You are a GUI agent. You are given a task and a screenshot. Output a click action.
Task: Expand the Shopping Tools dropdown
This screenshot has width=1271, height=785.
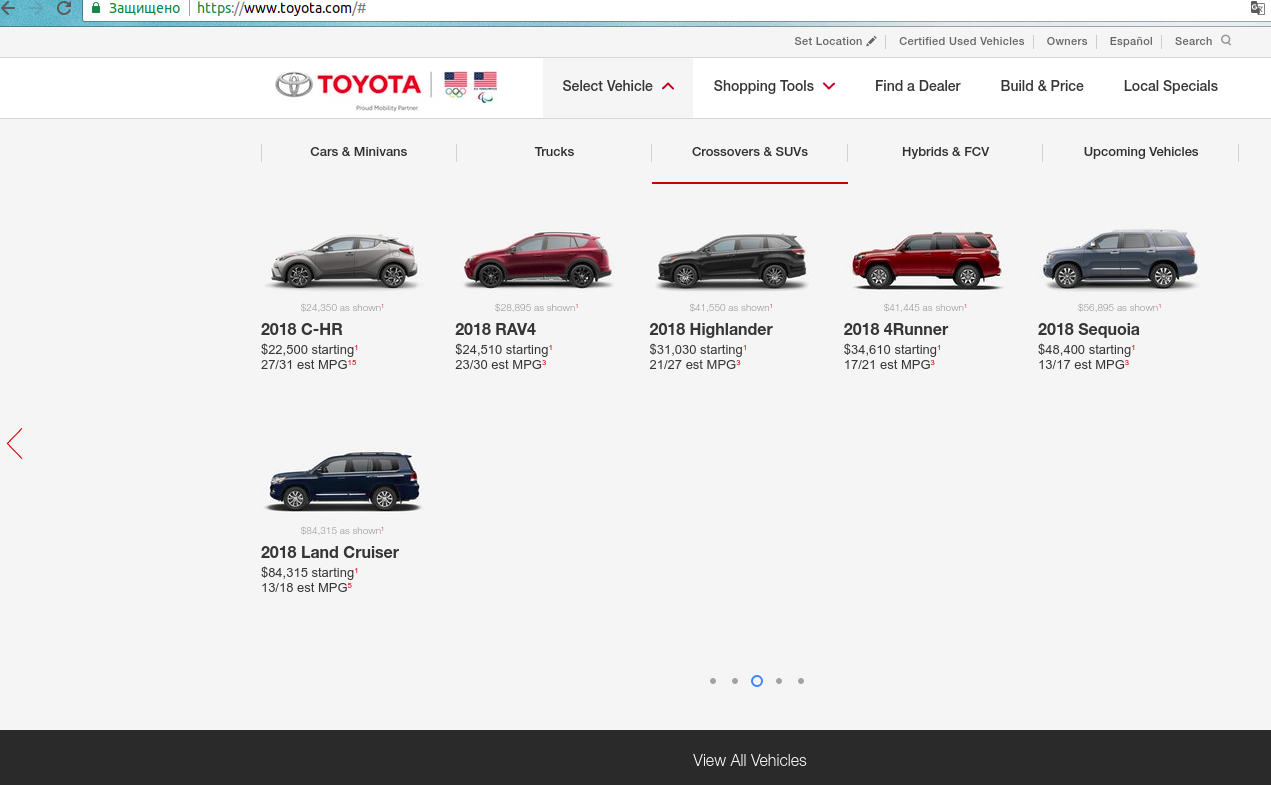(774, 86)
